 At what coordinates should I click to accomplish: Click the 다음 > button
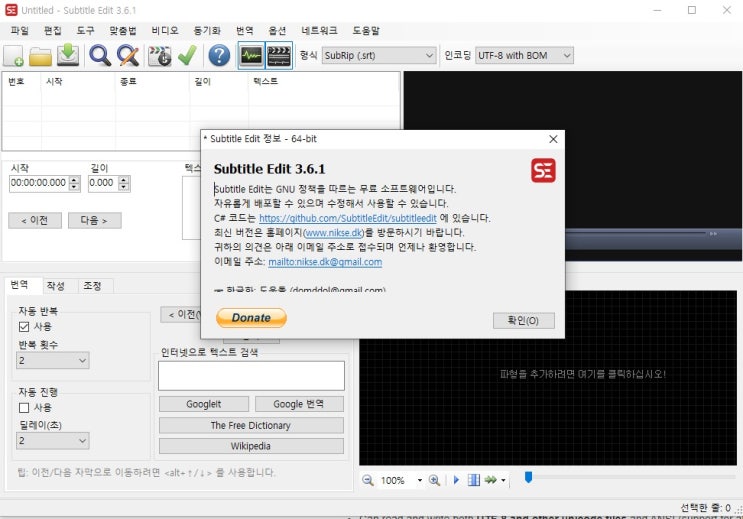[x=94, y=220]
